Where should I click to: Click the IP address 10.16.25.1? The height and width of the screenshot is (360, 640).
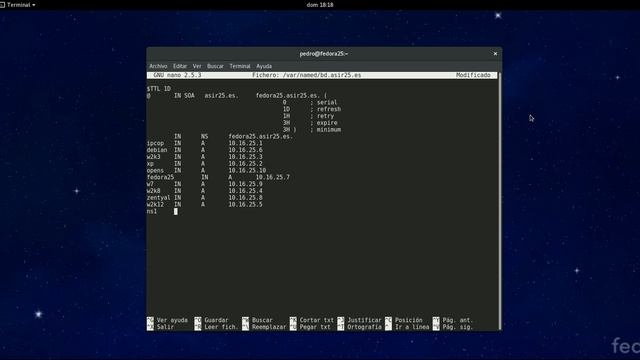(x=245, y=143)
